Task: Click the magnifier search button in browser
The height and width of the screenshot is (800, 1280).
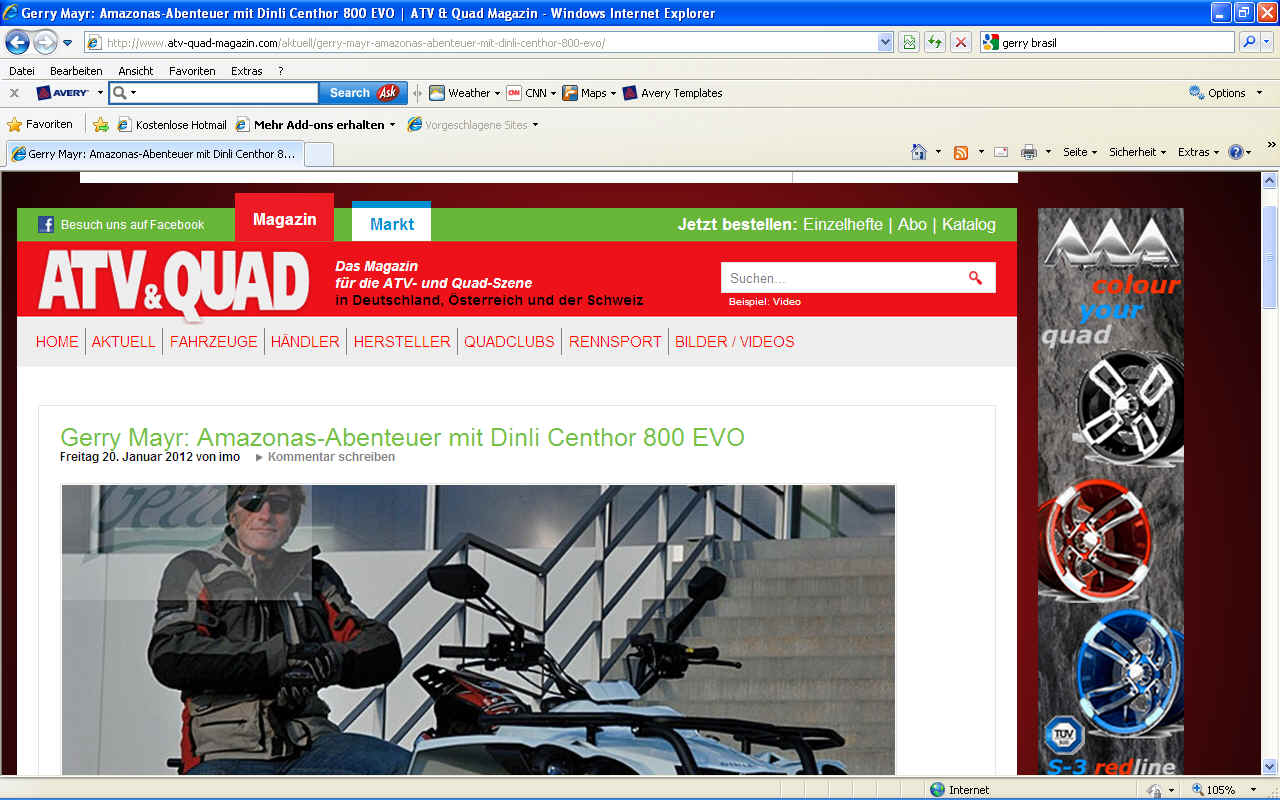Action: click(1248, 42)
